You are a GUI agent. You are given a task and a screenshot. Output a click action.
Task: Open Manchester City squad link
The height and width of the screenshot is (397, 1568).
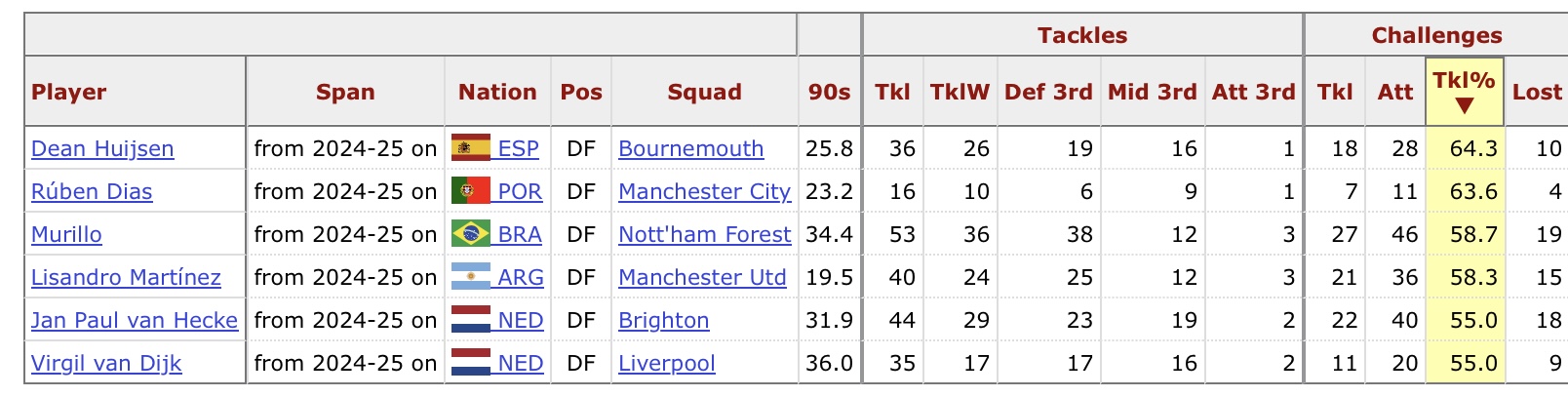point(704,191)
